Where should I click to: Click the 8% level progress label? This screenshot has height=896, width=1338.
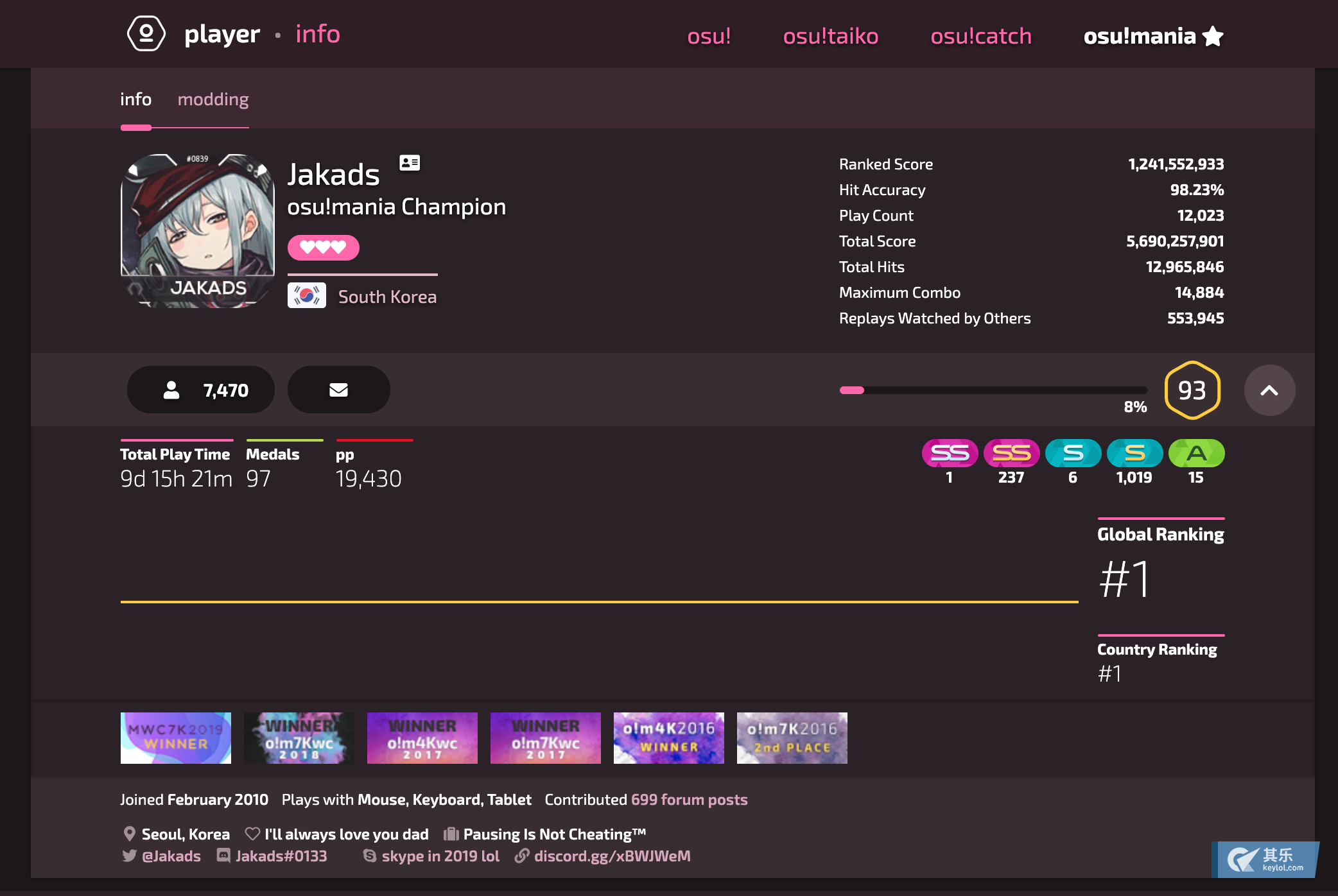tap(1135, 406)
